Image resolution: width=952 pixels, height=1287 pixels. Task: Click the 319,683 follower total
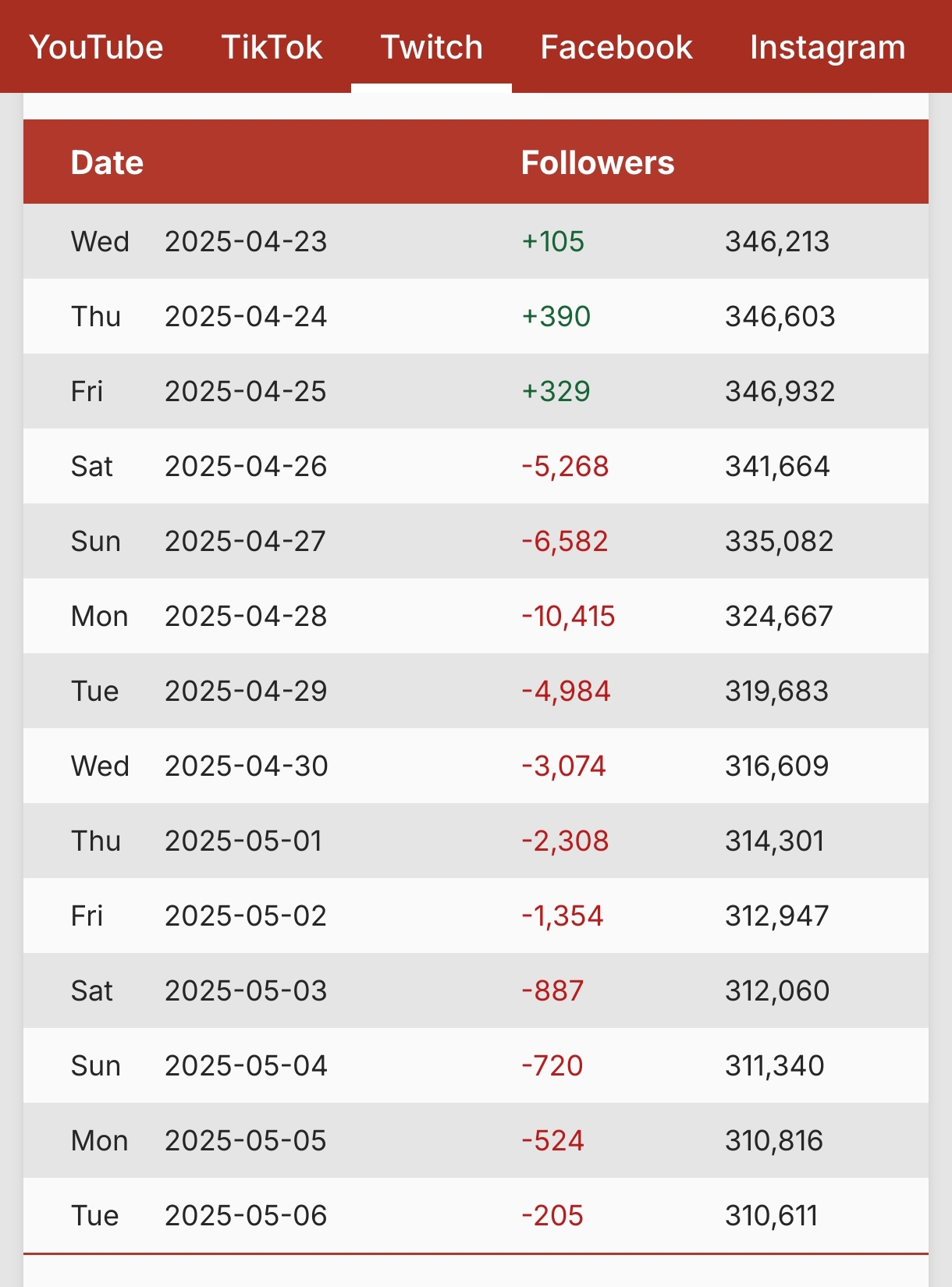coord(776,691)
